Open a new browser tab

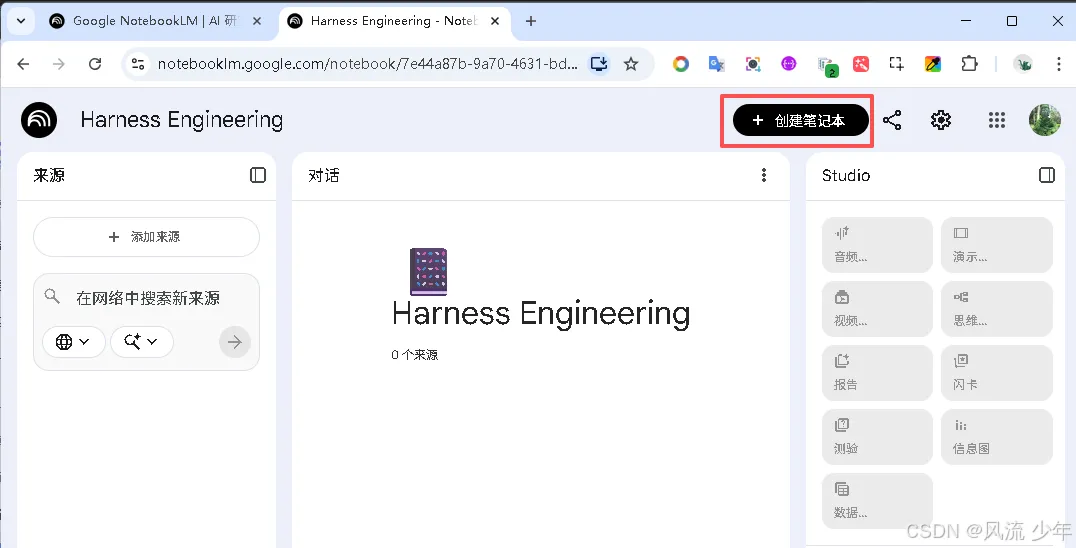click(x=530, y=21)
